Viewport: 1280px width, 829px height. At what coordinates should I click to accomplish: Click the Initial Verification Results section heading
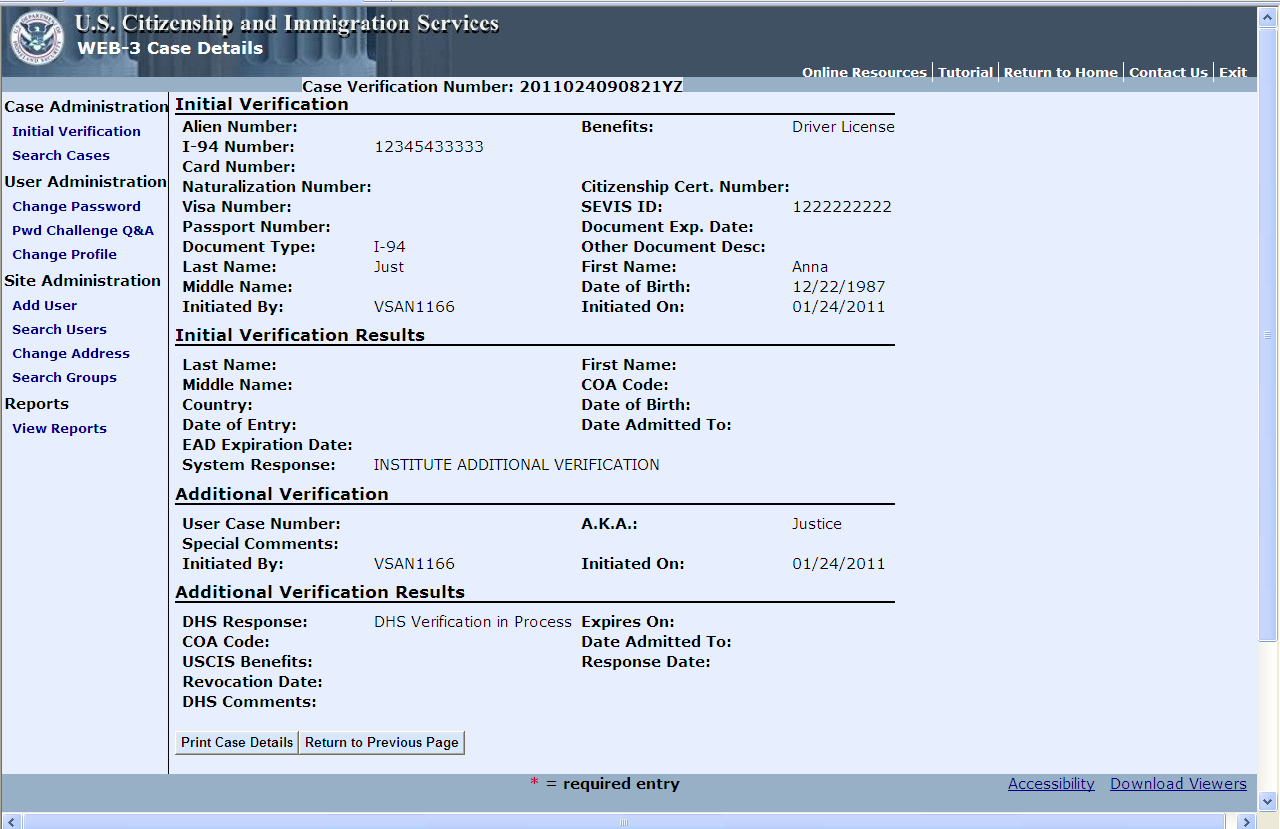click(300, 336)
